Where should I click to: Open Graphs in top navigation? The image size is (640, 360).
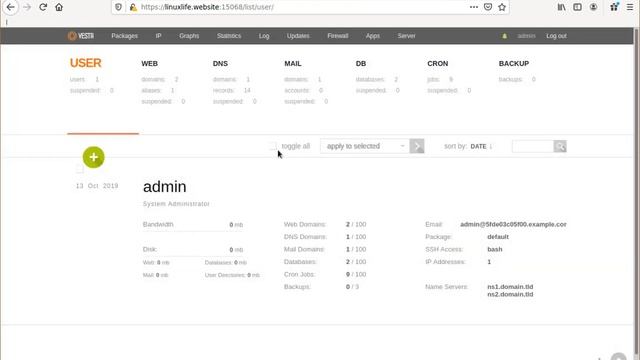click(x=189, y=36)
